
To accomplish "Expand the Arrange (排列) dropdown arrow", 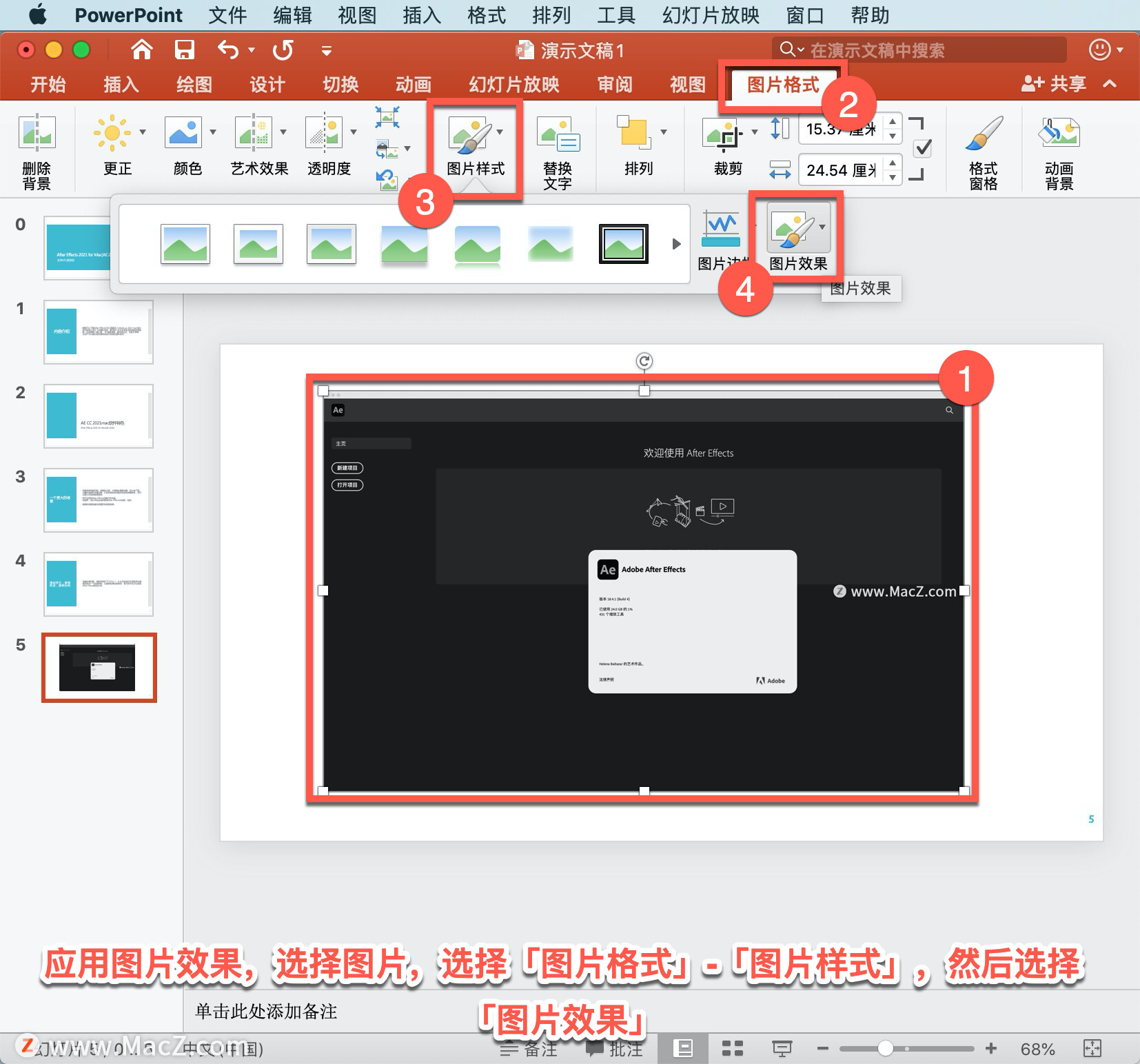I will point(664,132).
